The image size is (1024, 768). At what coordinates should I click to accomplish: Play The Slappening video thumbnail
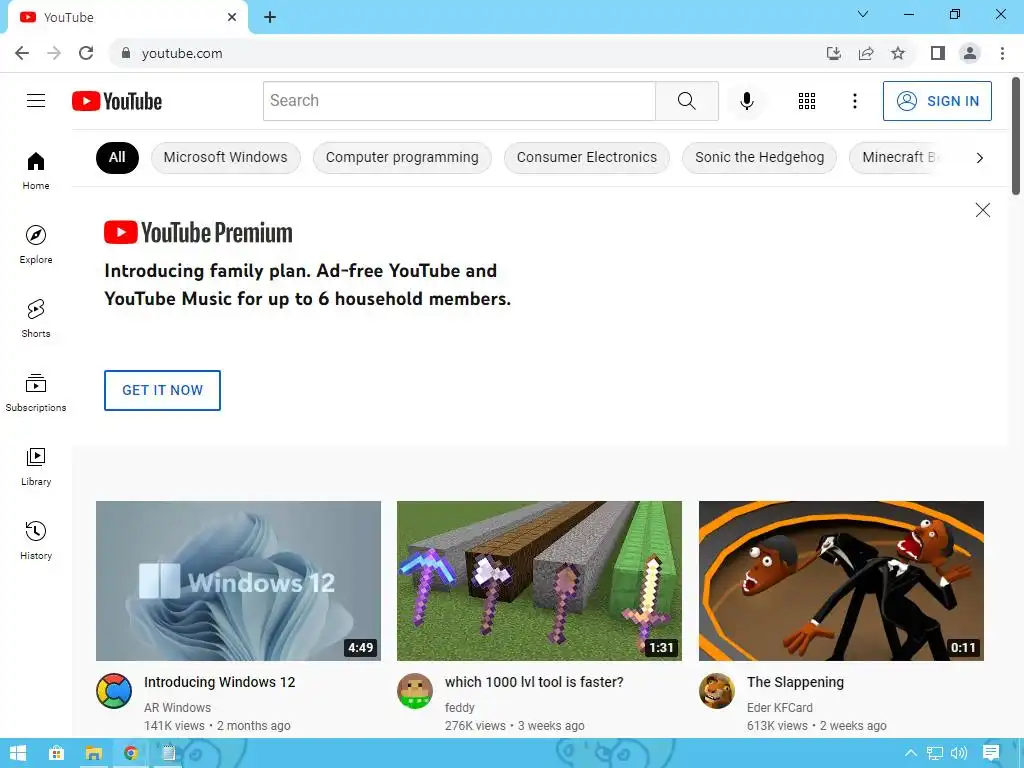pos(841,581)
